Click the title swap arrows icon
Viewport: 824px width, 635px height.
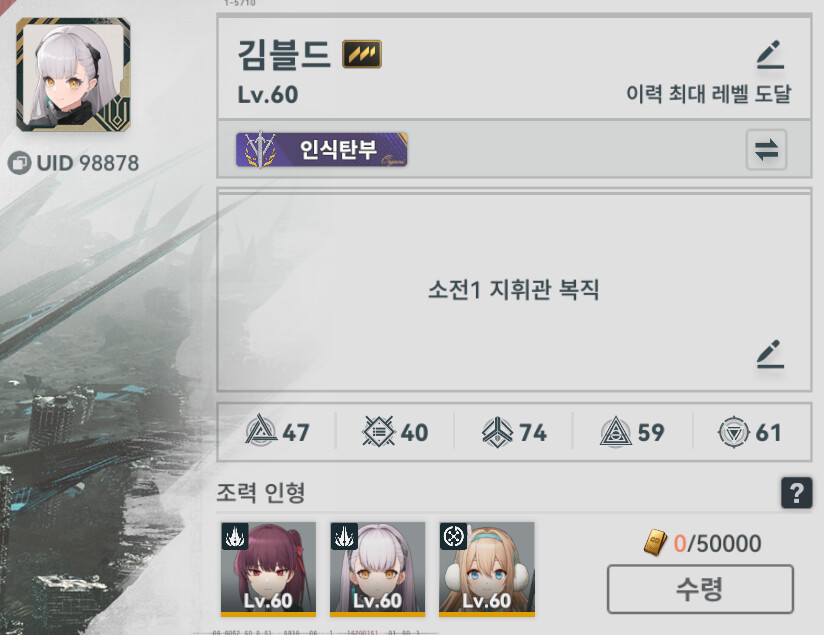766,150
